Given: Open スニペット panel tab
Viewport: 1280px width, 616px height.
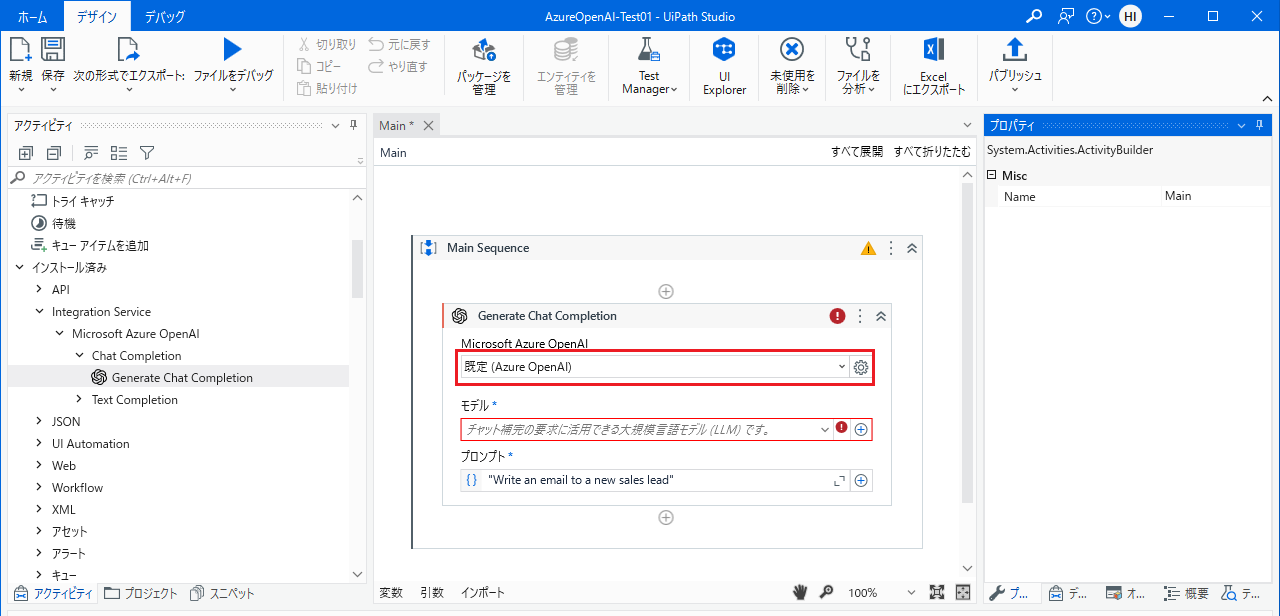Looking at the screenshot, I should coord(222,593).
